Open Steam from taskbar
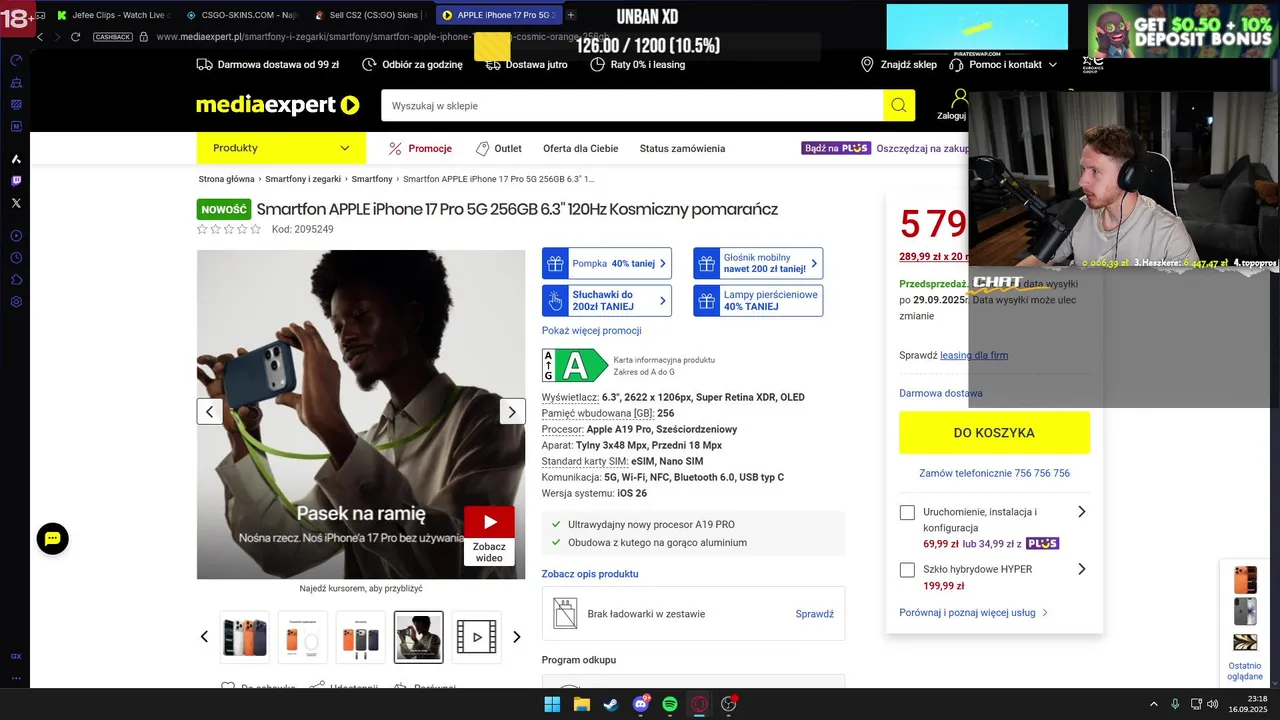Screen dimensions: 1280x720 610,704
